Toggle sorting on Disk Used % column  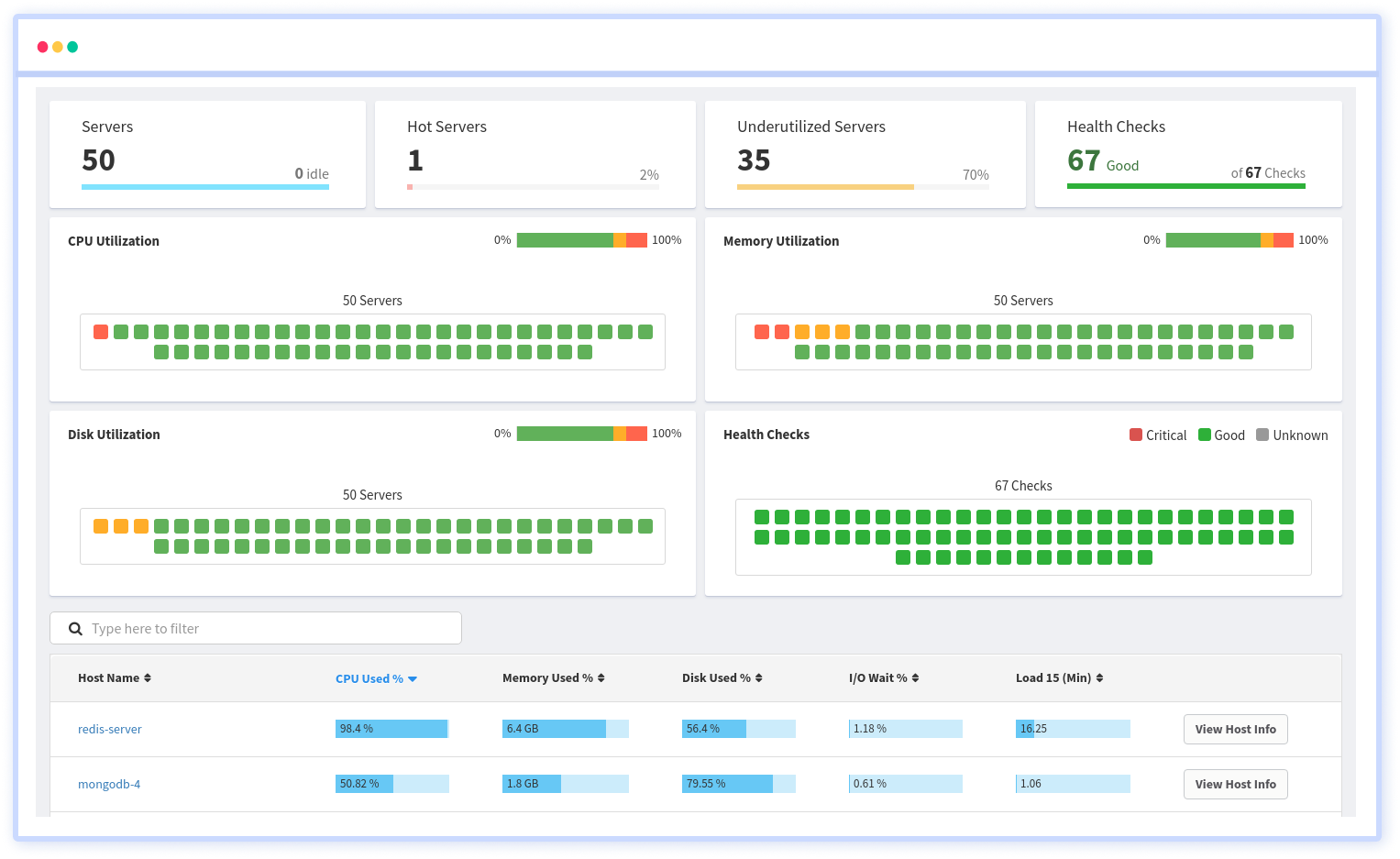click(x=722, y=677)
